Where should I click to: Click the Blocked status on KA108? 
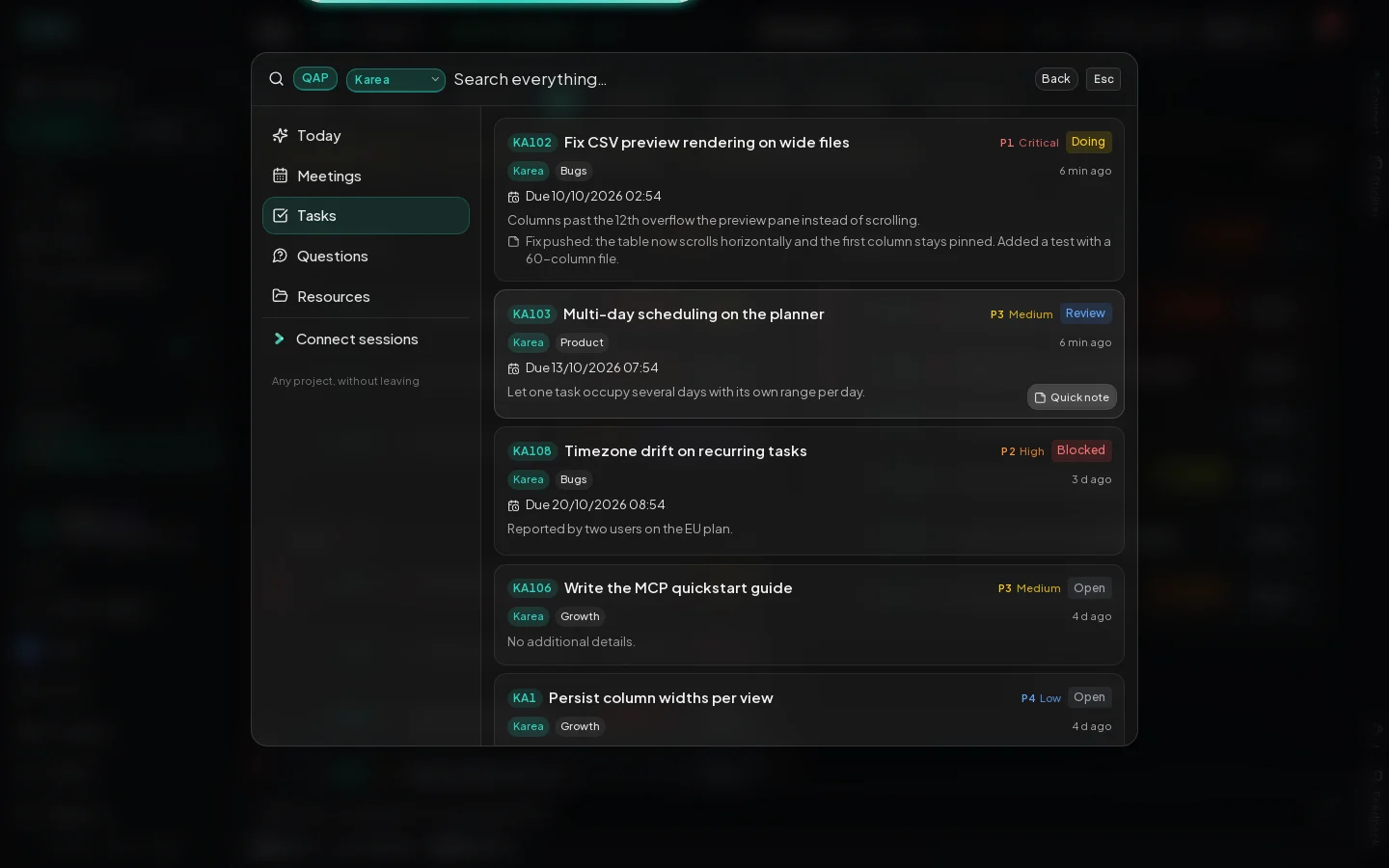pyautogui.click(x=1080, y=450)
